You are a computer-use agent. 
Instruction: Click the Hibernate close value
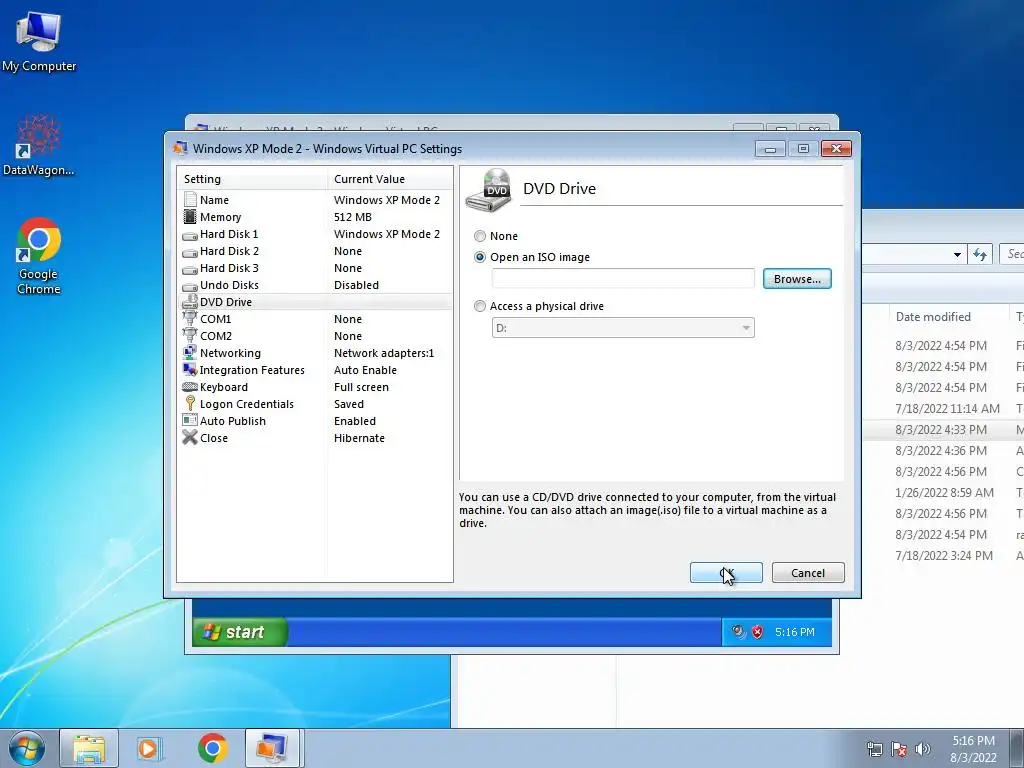point(359,438)
